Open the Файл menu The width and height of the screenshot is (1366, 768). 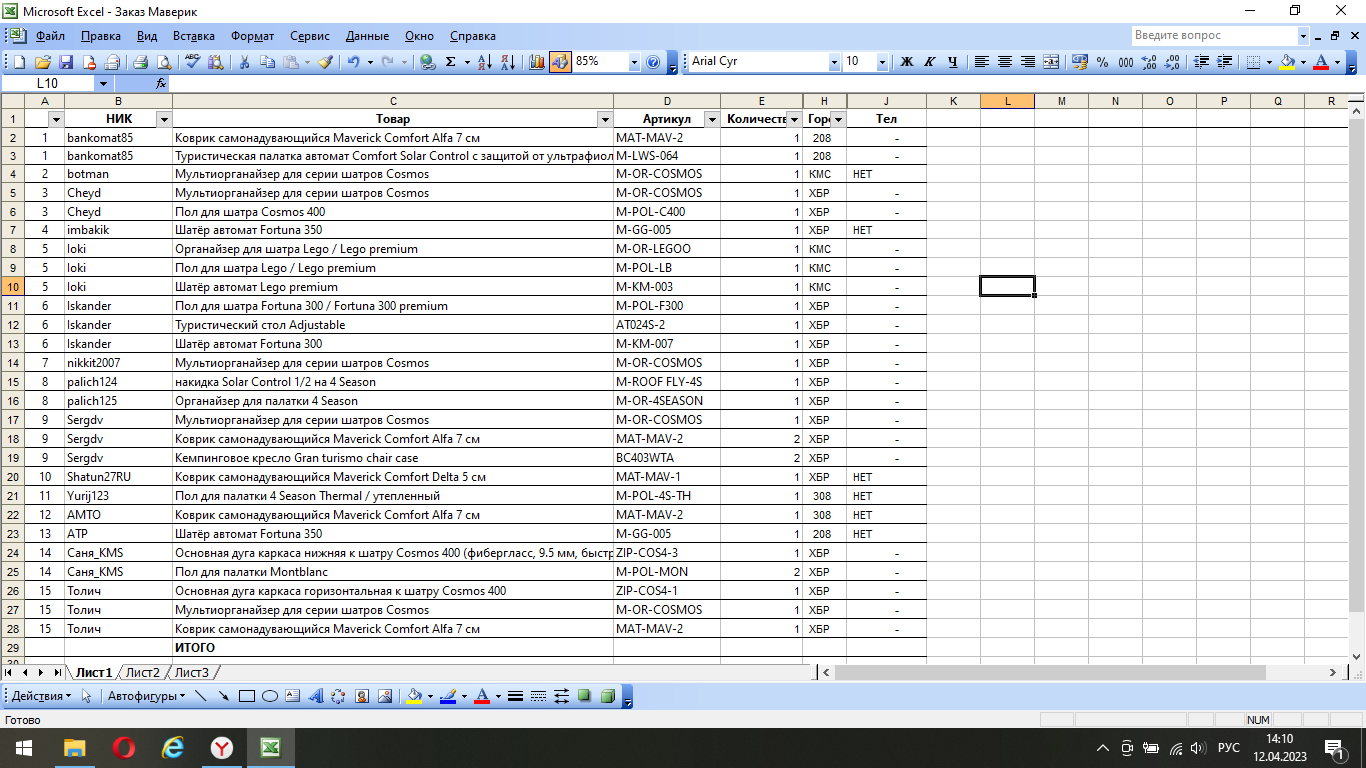[50, 36]
